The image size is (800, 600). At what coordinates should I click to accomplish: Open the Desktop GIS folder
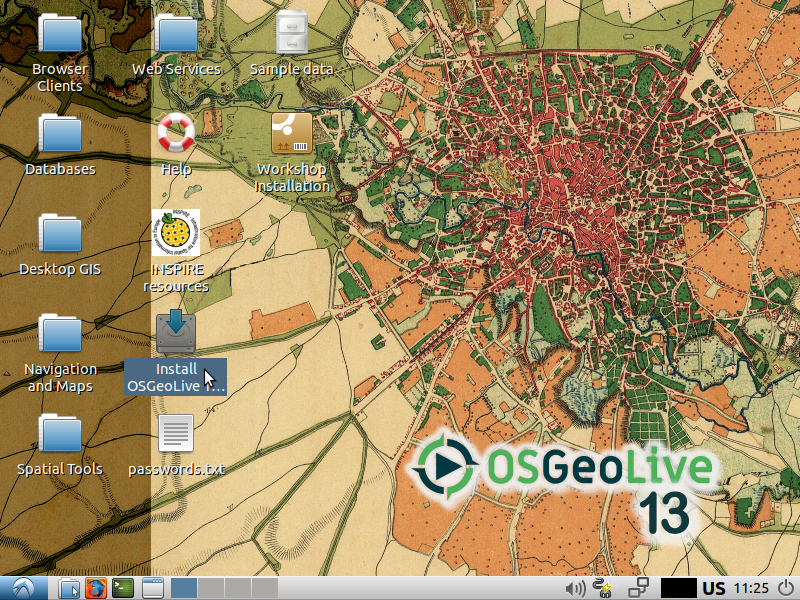coord(60,233)
